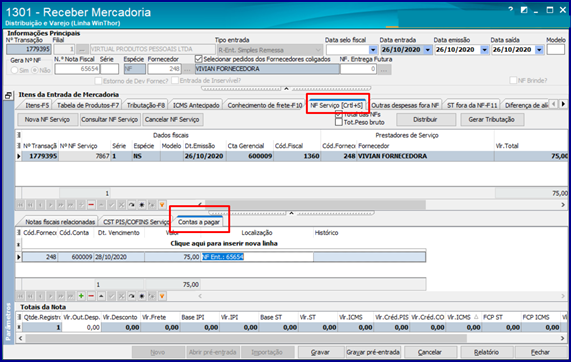Select Não radio under Gera Nº NF
This screenshot has height=362, width=571.
pyautogui.click(x=35, y=70)
